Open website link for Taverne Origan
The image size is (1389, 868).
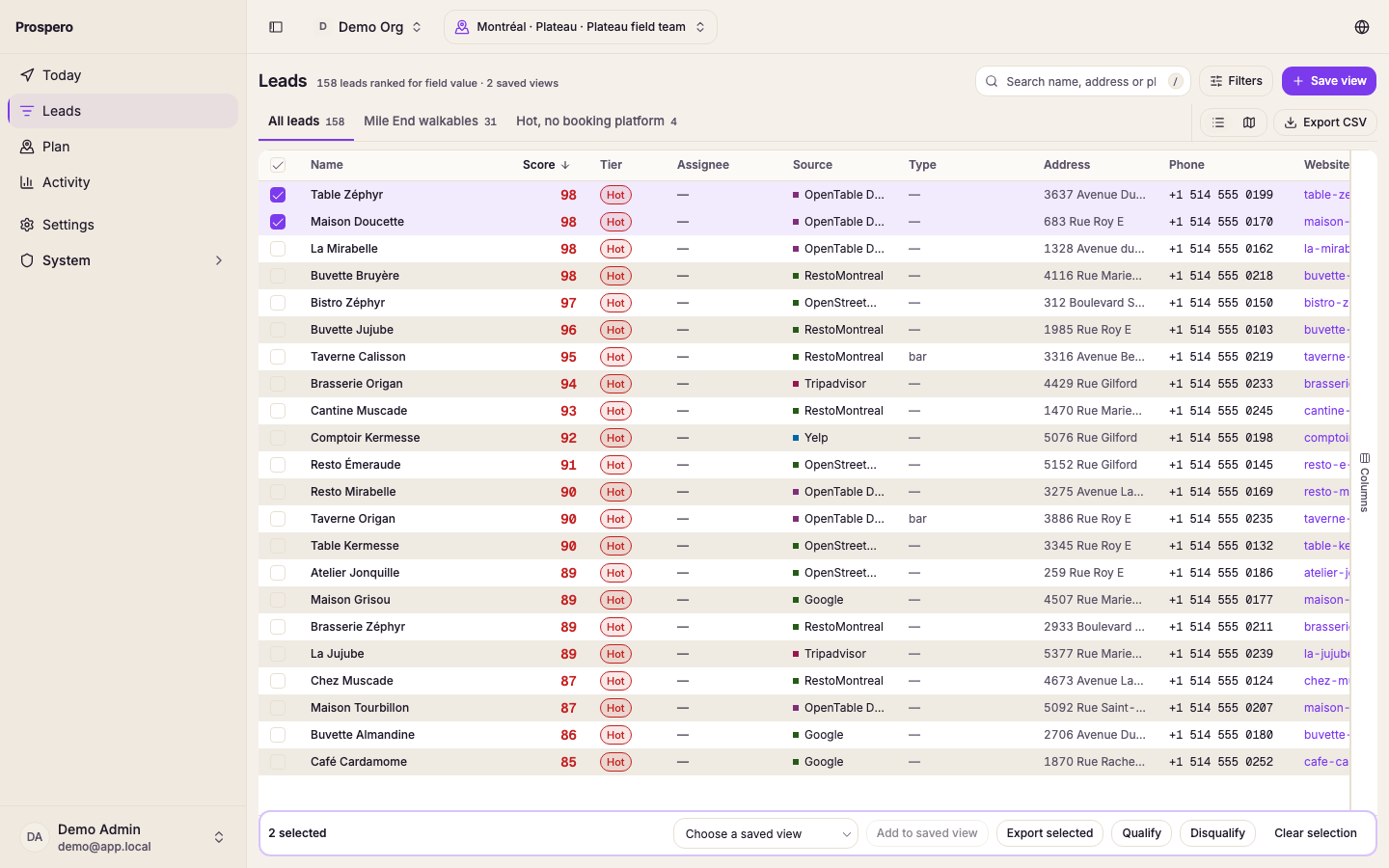point(1326,519)
